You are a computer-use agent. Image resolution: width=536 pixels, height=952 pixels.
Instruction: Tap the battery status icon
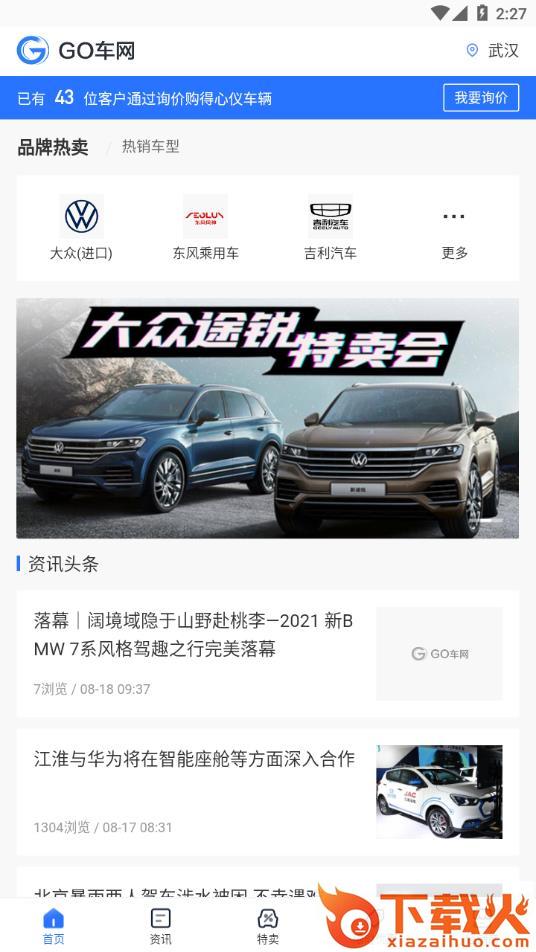tap(482, 13)
